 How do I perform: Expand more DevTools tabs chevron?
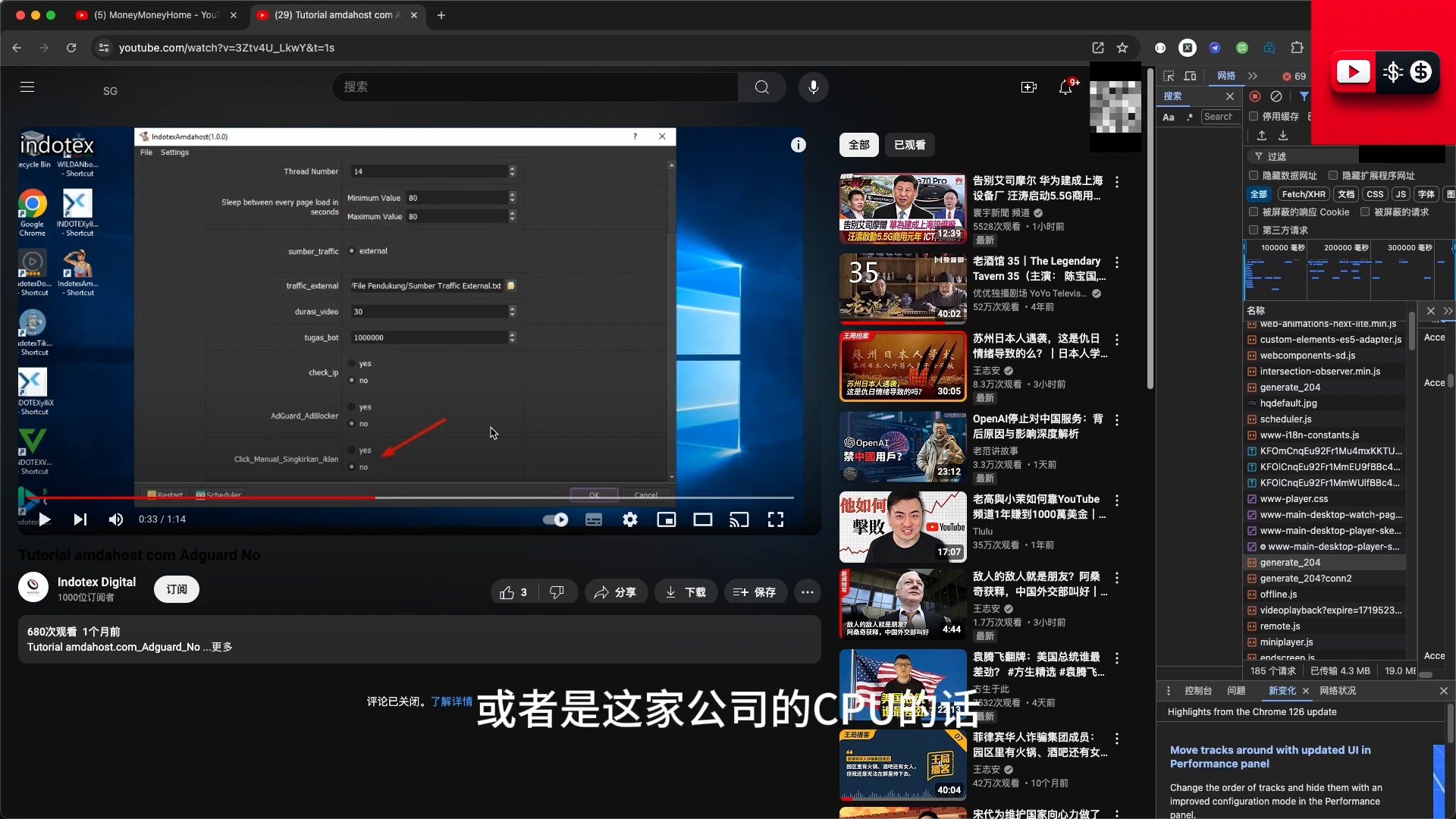point(1253,76)
